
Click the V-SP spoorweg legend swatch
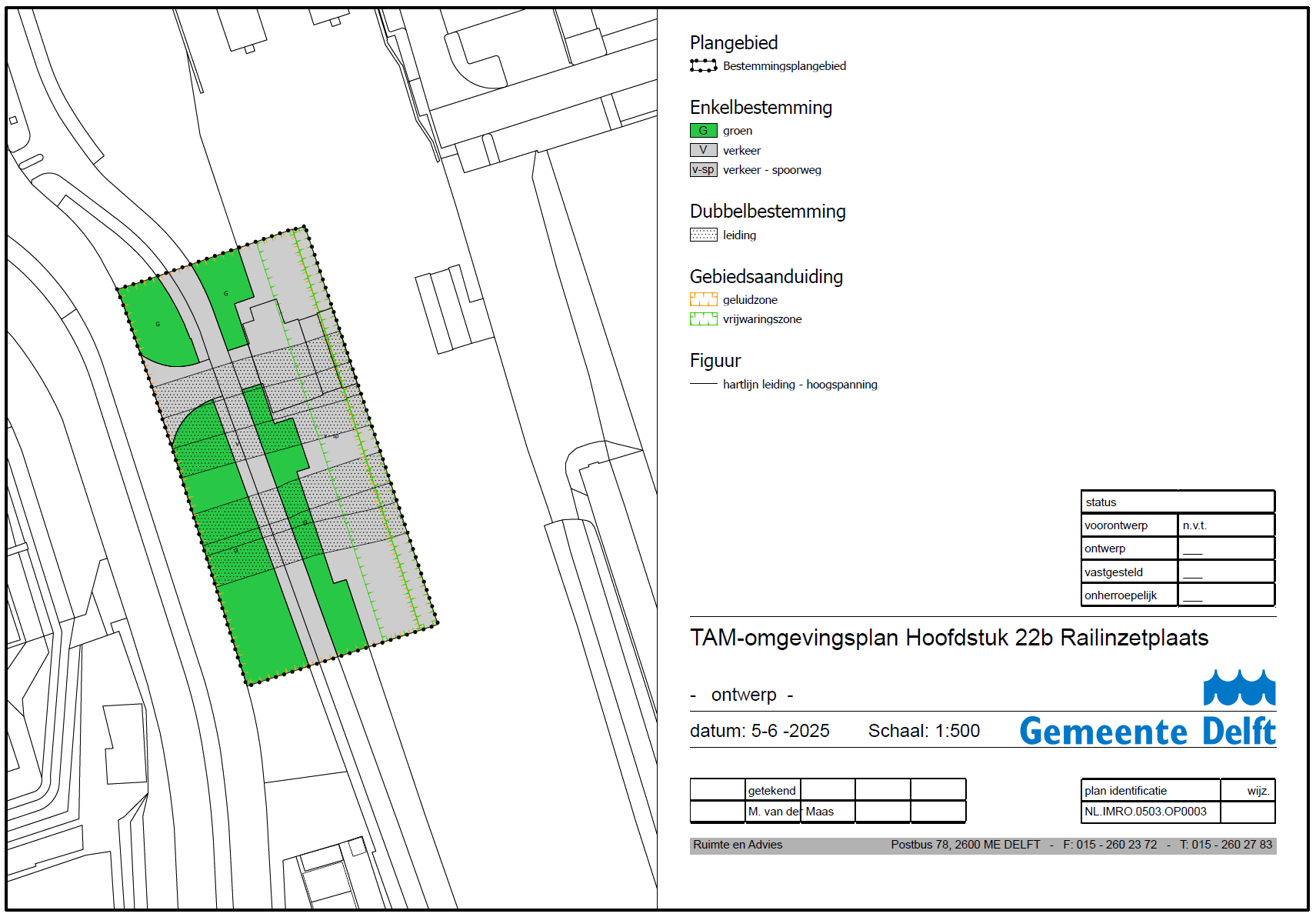pyautogui.click(x=703, y=170)
